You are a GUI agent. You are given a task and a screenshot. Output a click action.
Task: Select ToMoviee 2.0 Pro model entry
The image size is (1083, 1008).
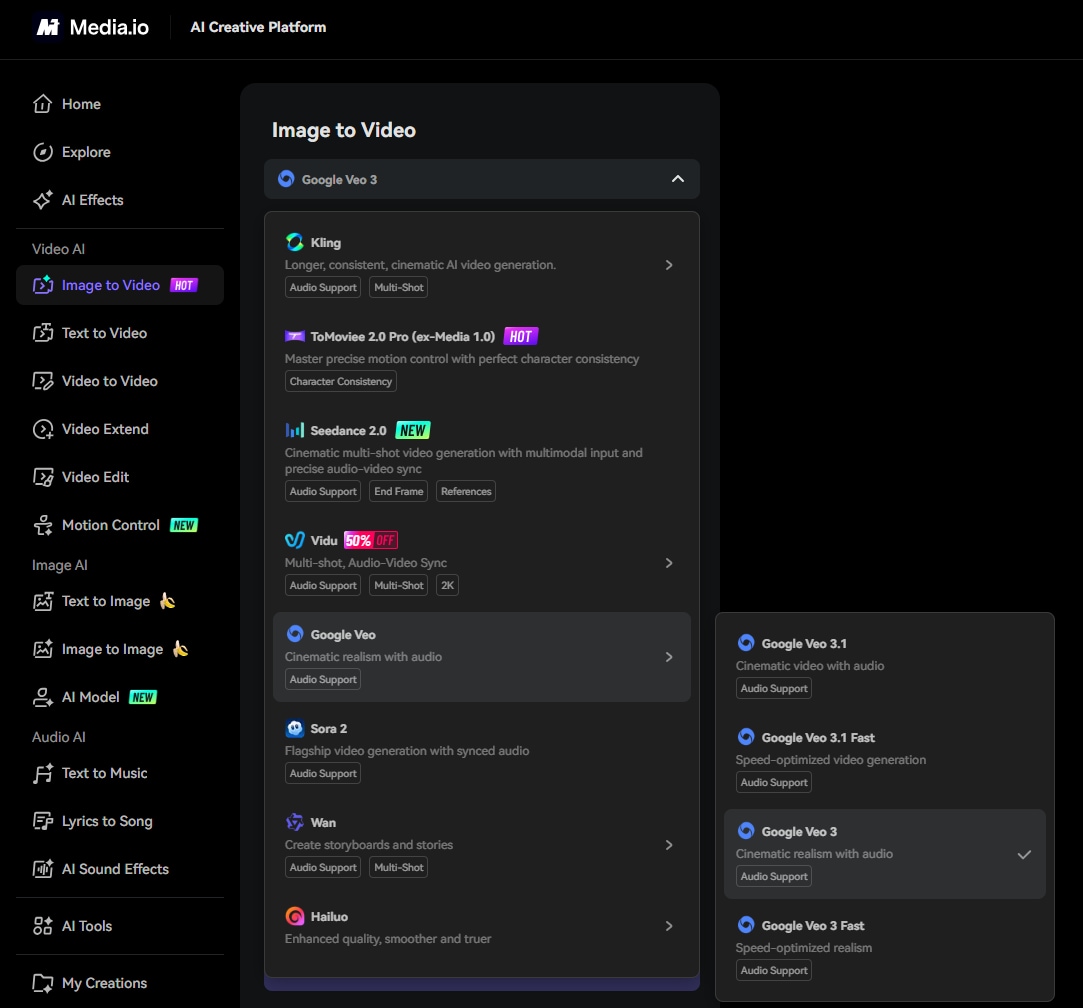[481, 359]
